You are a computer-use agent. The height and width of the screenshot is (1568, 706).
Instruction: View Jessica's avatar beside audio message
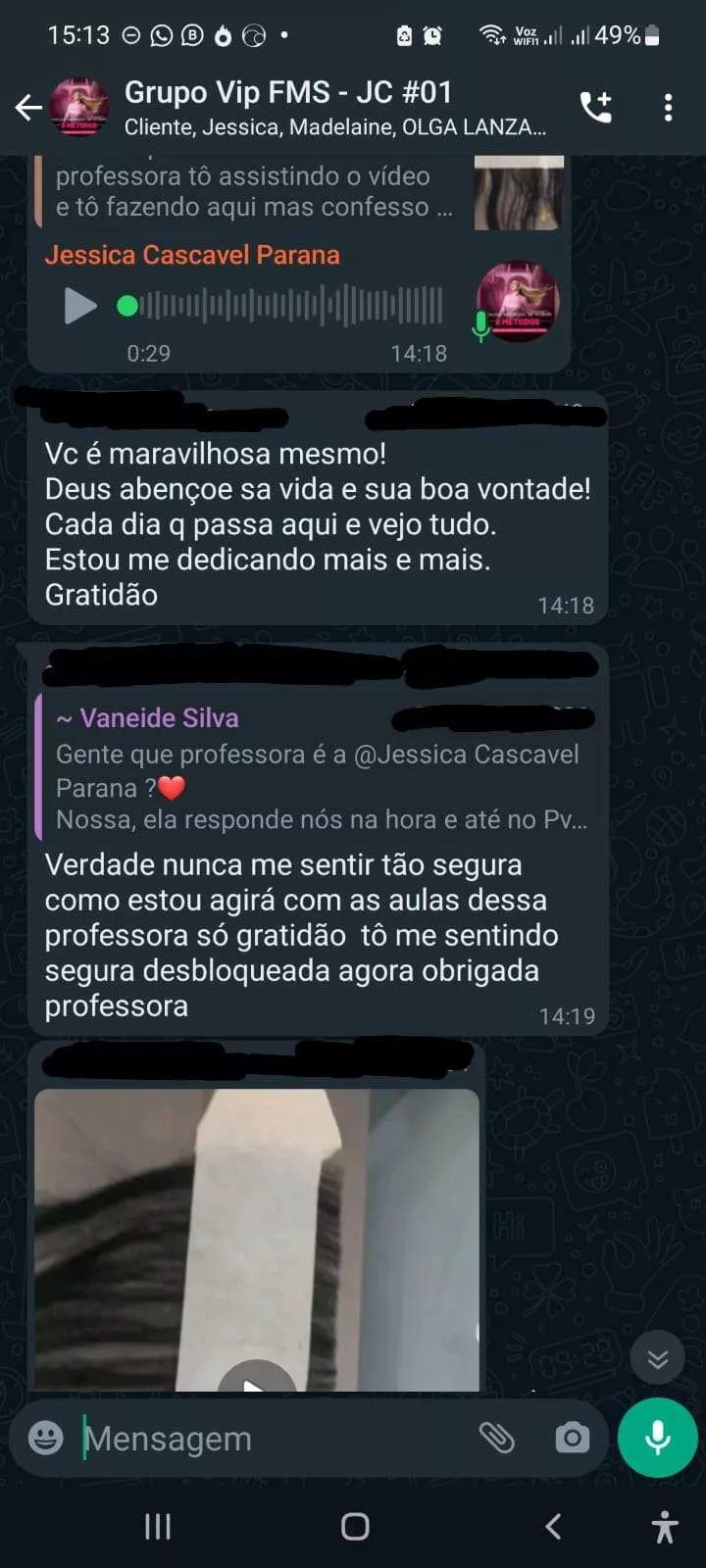tap(518, 301)
